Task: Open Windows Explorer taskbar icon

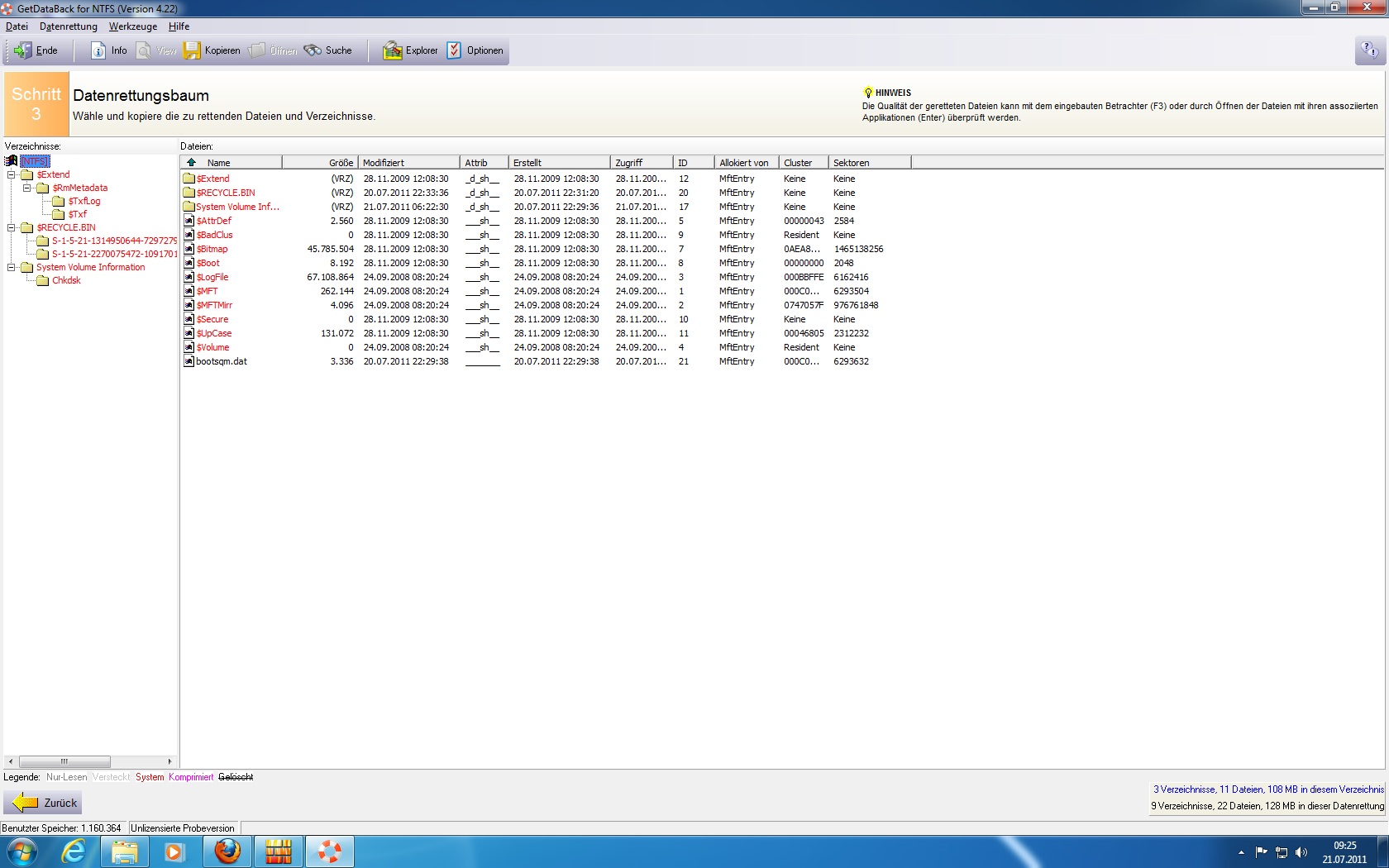Action: coord(125,851)
